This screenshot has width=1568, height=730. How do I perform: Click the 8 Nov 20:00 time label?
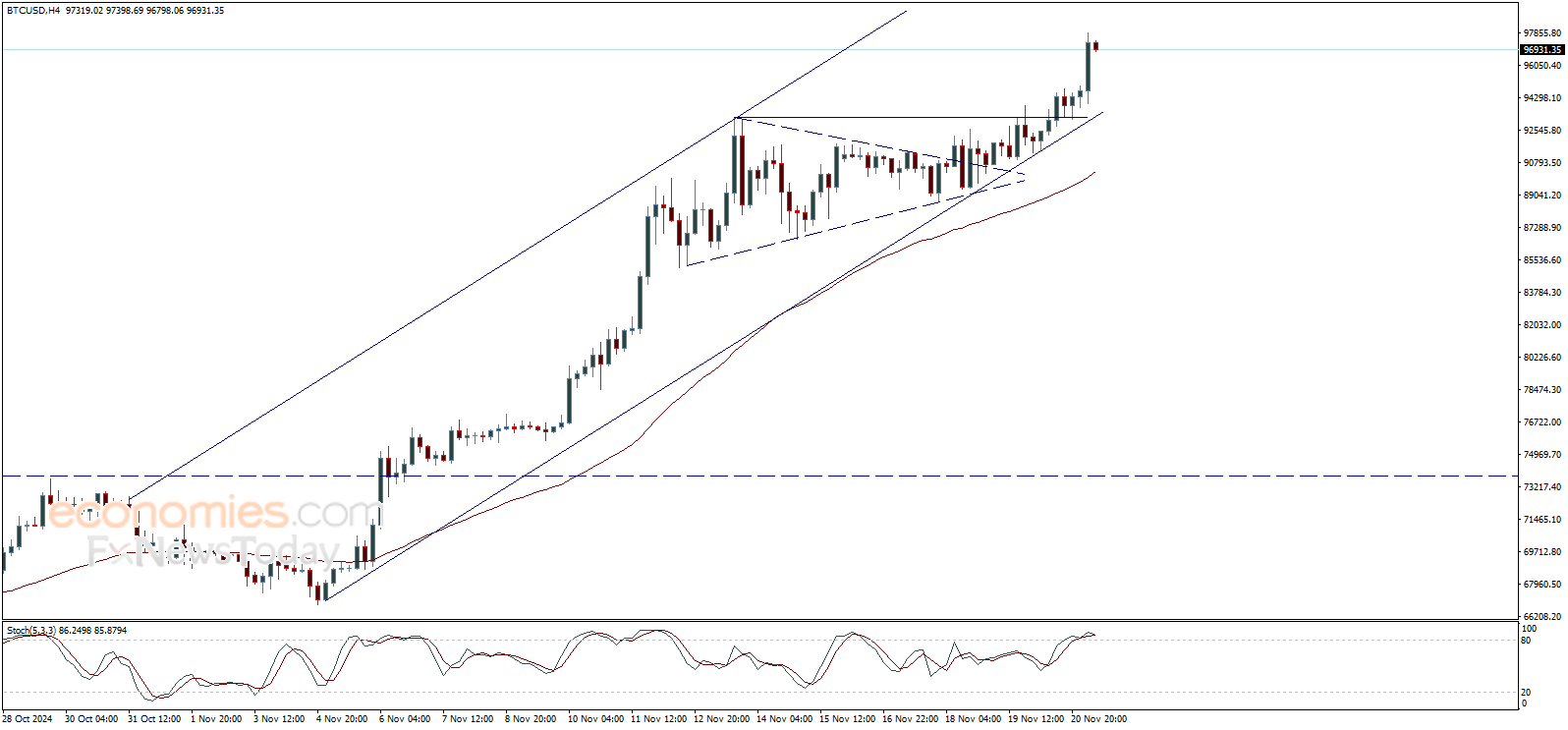click(x=531, y=719)
